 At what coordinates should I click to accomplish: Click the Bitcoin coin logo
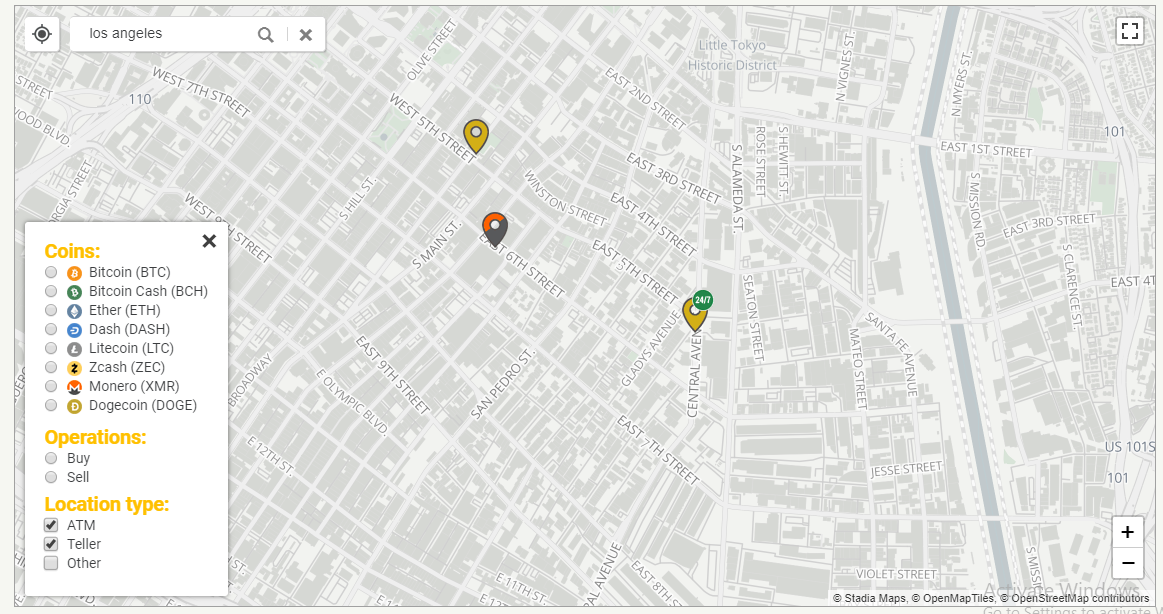point(74,273)
